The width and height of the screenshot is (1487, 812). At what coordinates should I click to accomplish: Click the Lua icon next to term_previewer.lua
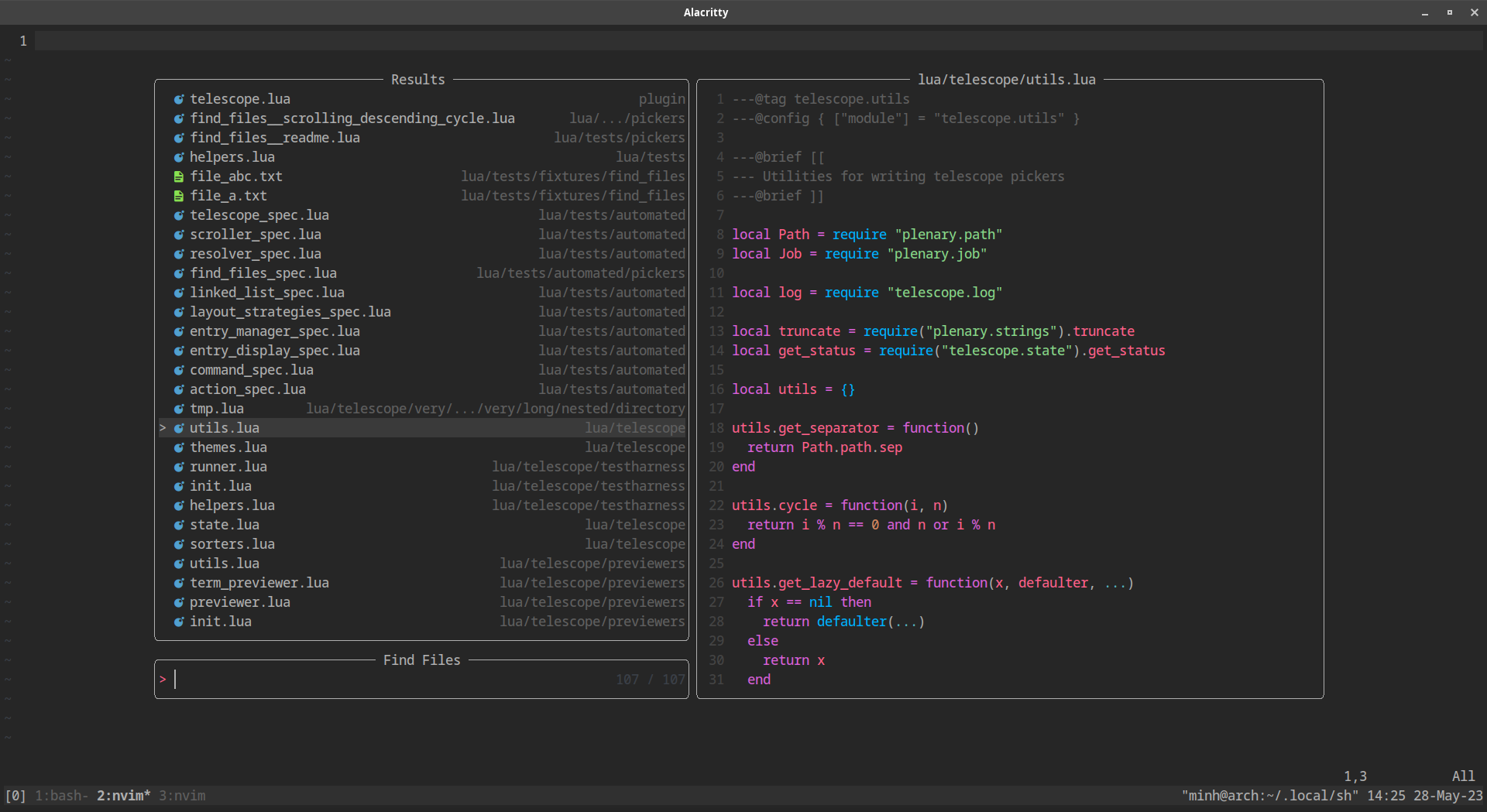pyautogui.click(x=179, y=582)
